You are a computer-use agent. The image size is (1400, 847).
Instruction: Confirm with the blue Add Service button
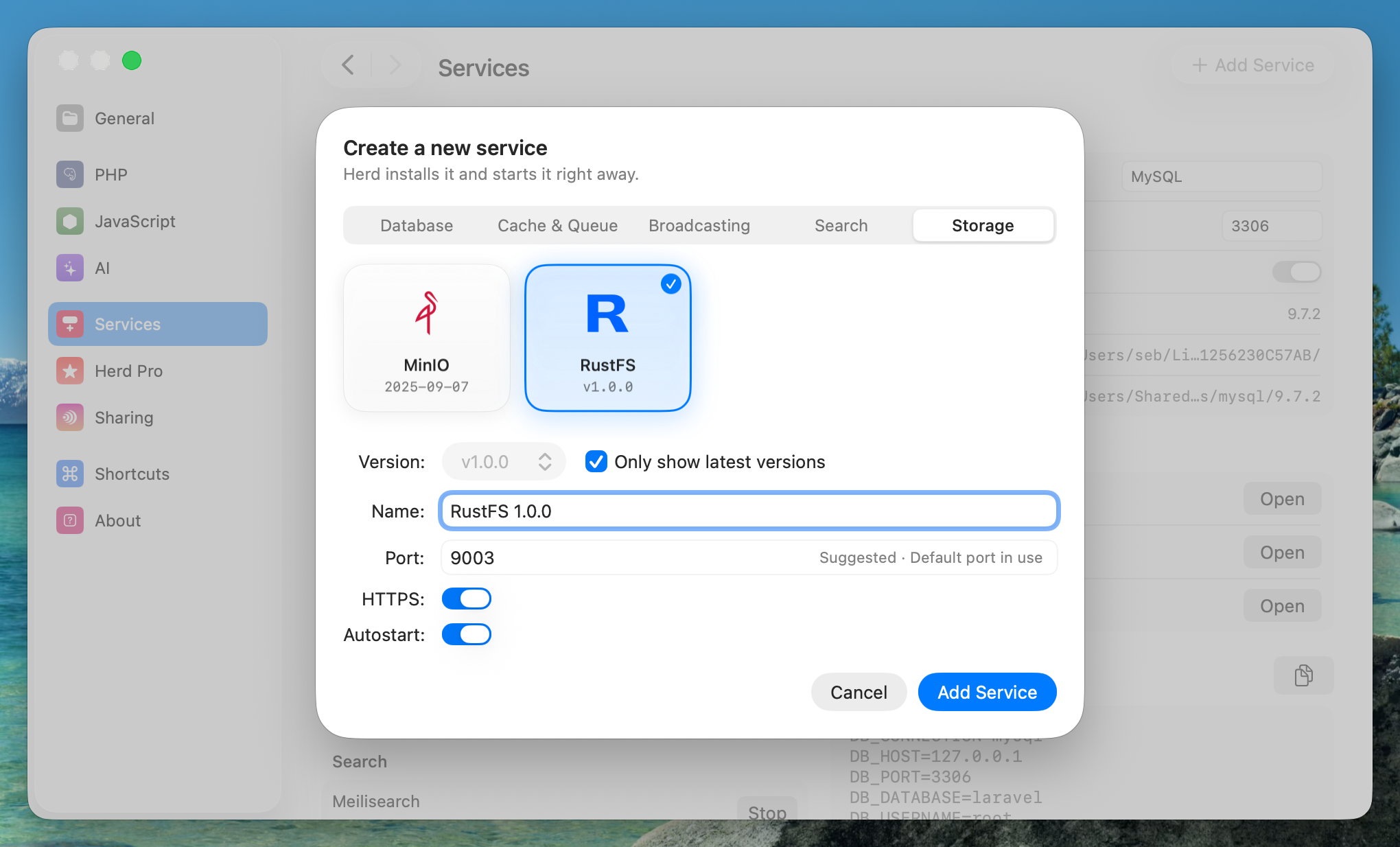pyautogui.click(x=987, y=692)
